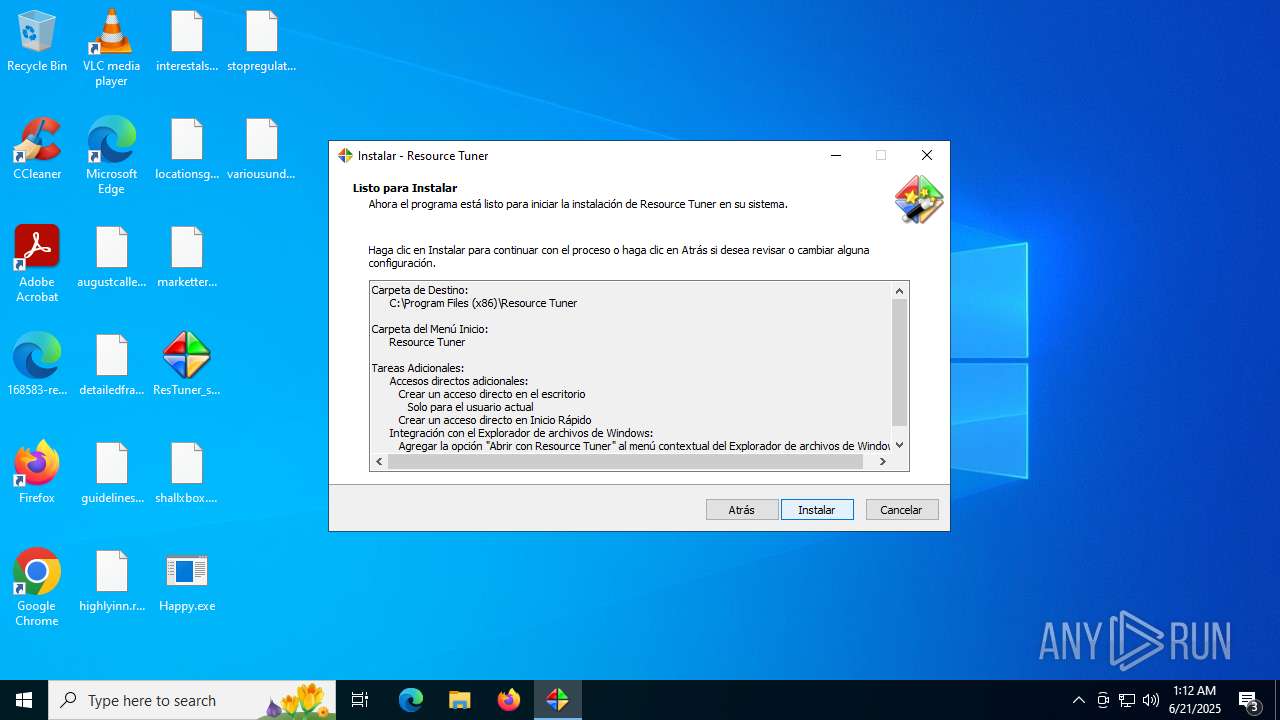Select the shallxbox file icon
This screenshot has width=1280, height=720.
(187, 472)
